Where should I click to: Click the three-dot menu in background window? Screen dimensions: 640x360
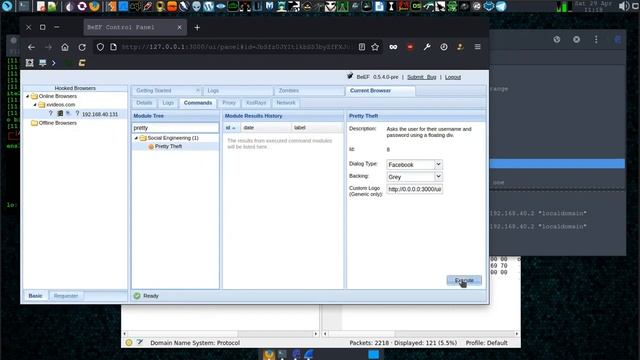click(596, 40)
